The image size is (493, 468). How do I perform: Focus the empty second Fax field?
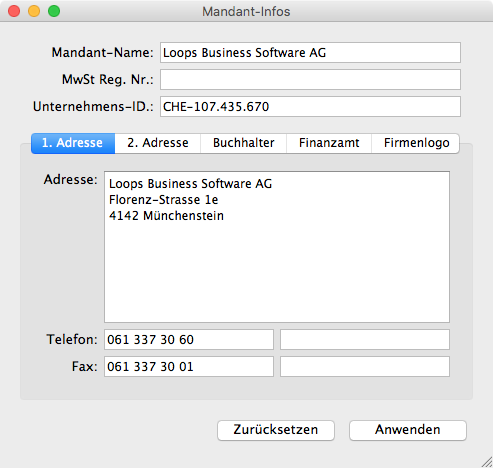(365, 367)
